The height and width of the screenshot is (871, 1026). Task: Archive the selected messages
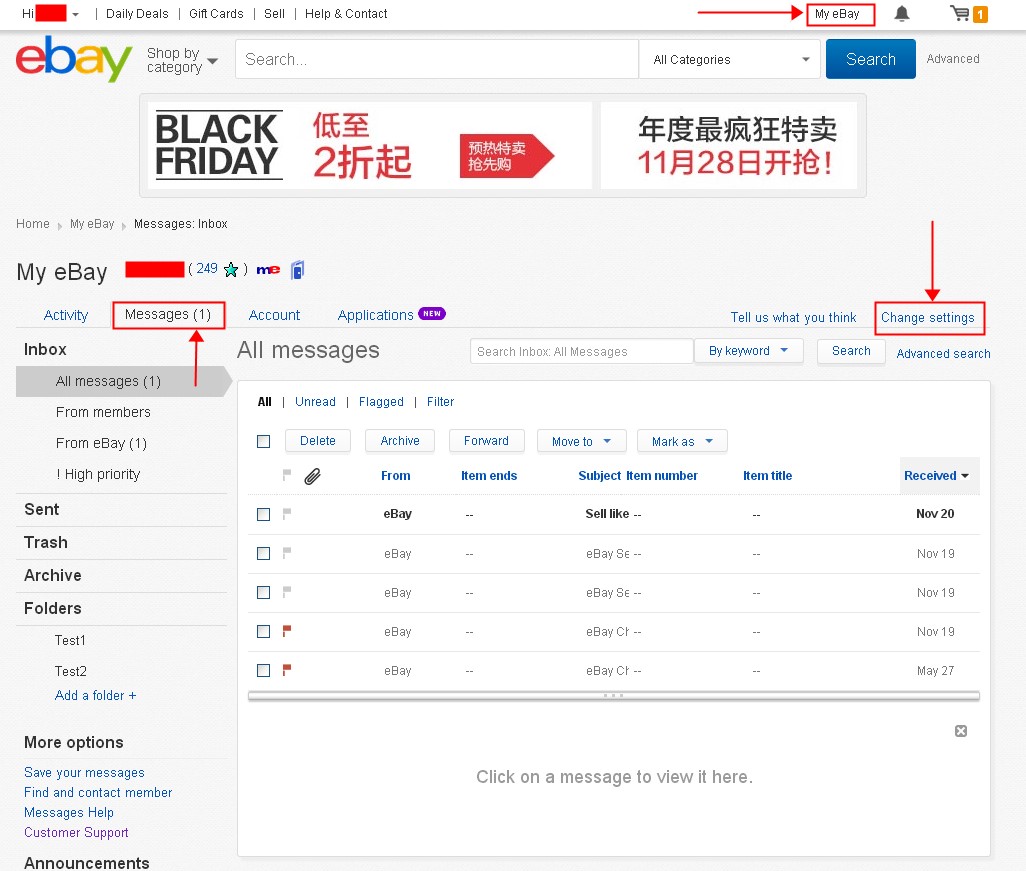(400, 441)
